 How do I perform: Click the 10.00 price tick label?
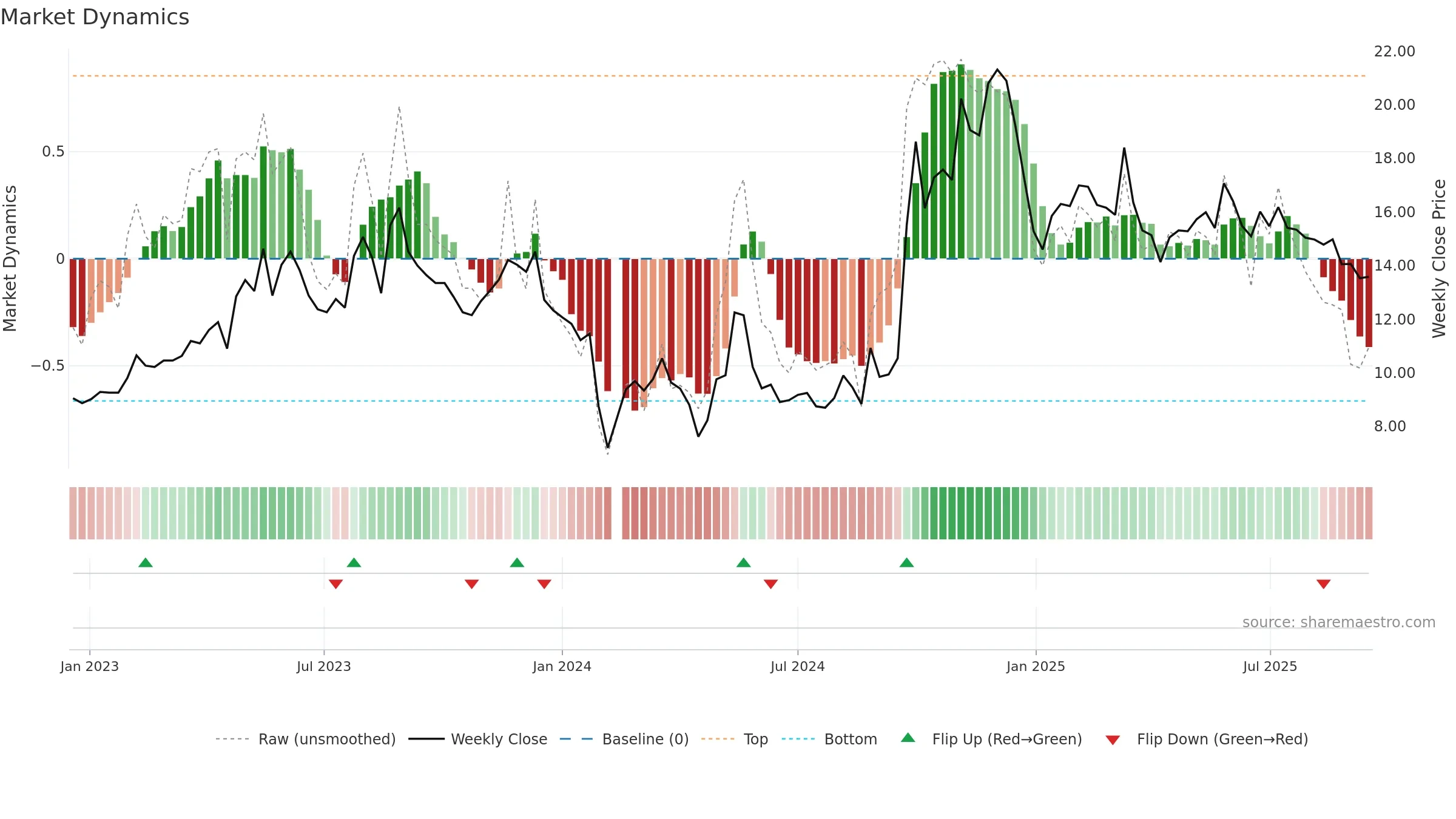tap(1395, 372)
